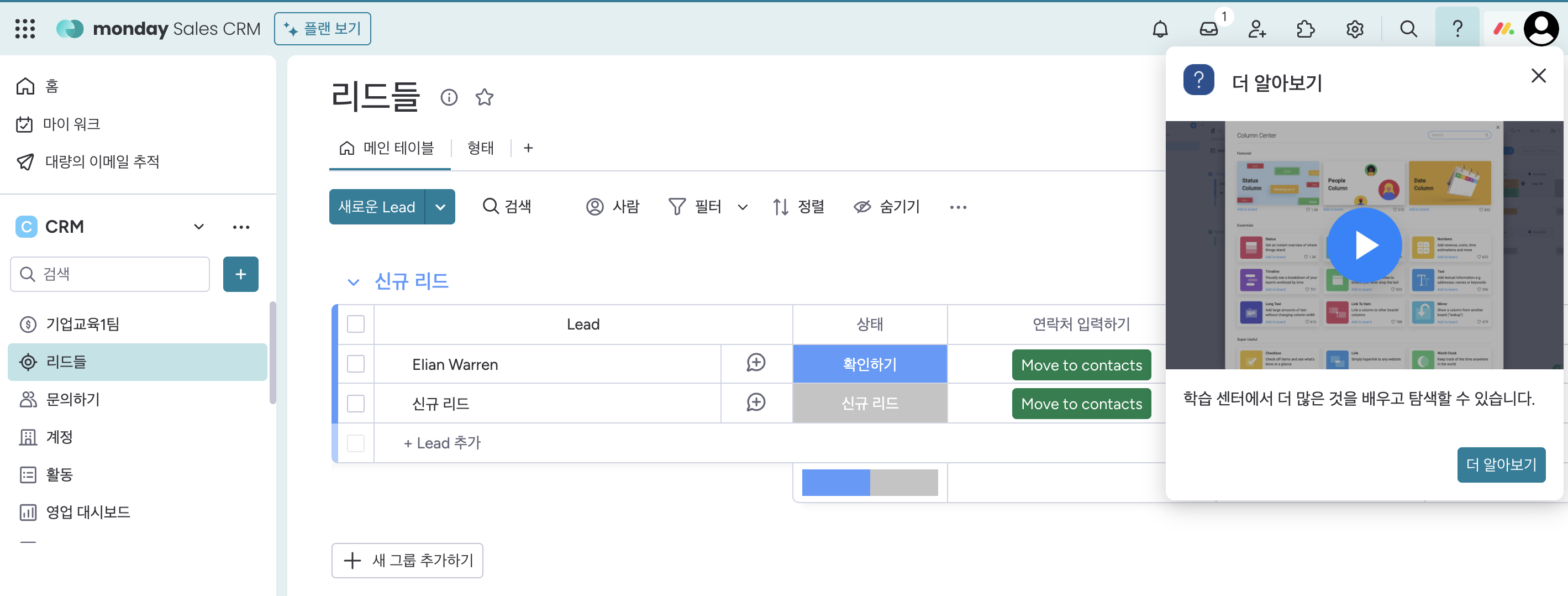Show board info for 리드들
The image size is (1568, 596).
(x=449, y=97)
